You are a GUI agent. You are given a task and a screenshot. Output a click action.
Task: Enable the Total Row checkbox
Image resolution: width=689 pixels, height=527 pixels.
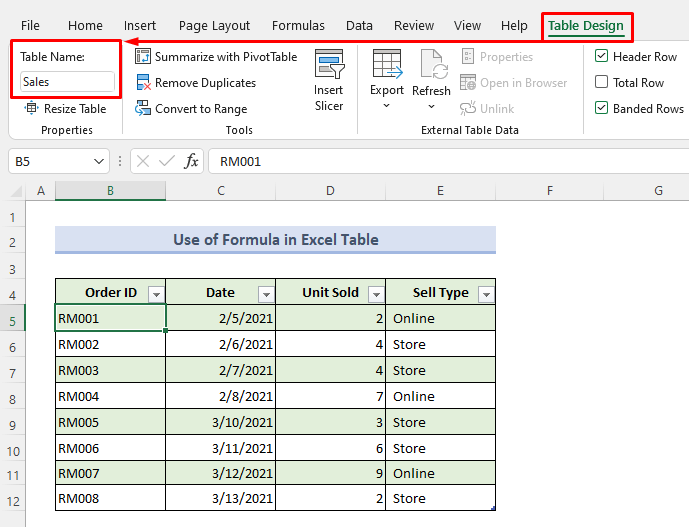point(601,83)
